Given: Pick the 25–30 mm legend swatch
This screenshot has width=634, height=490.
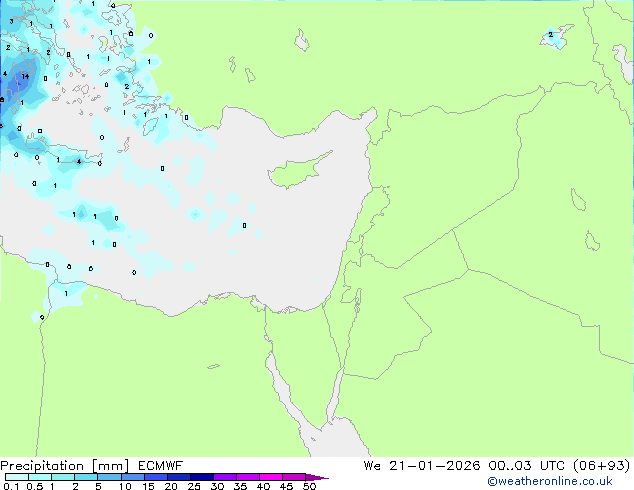Looking at the screenshot, I should click(202, 477).
